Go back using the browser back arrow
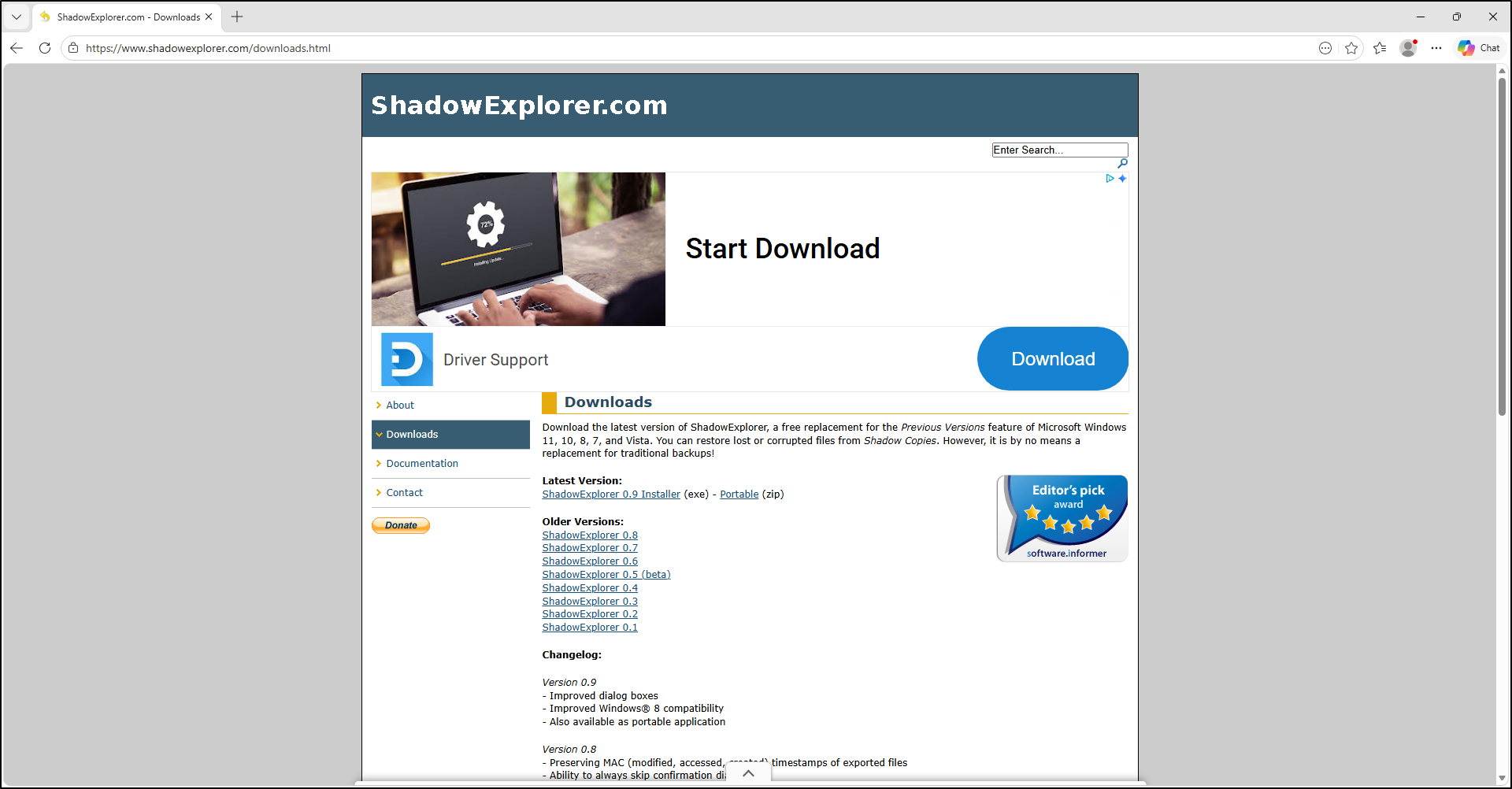 17,48
